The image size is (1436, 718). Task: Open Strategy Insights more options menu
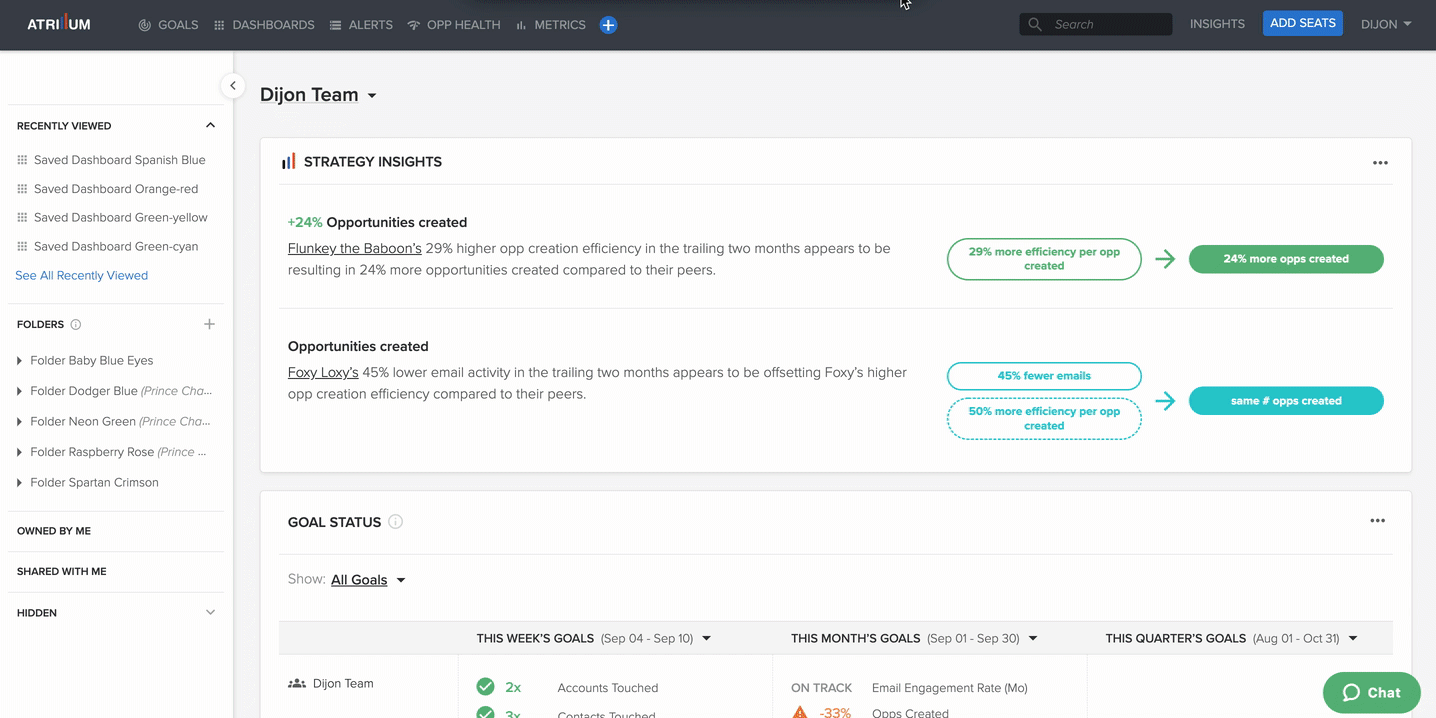1380,163
